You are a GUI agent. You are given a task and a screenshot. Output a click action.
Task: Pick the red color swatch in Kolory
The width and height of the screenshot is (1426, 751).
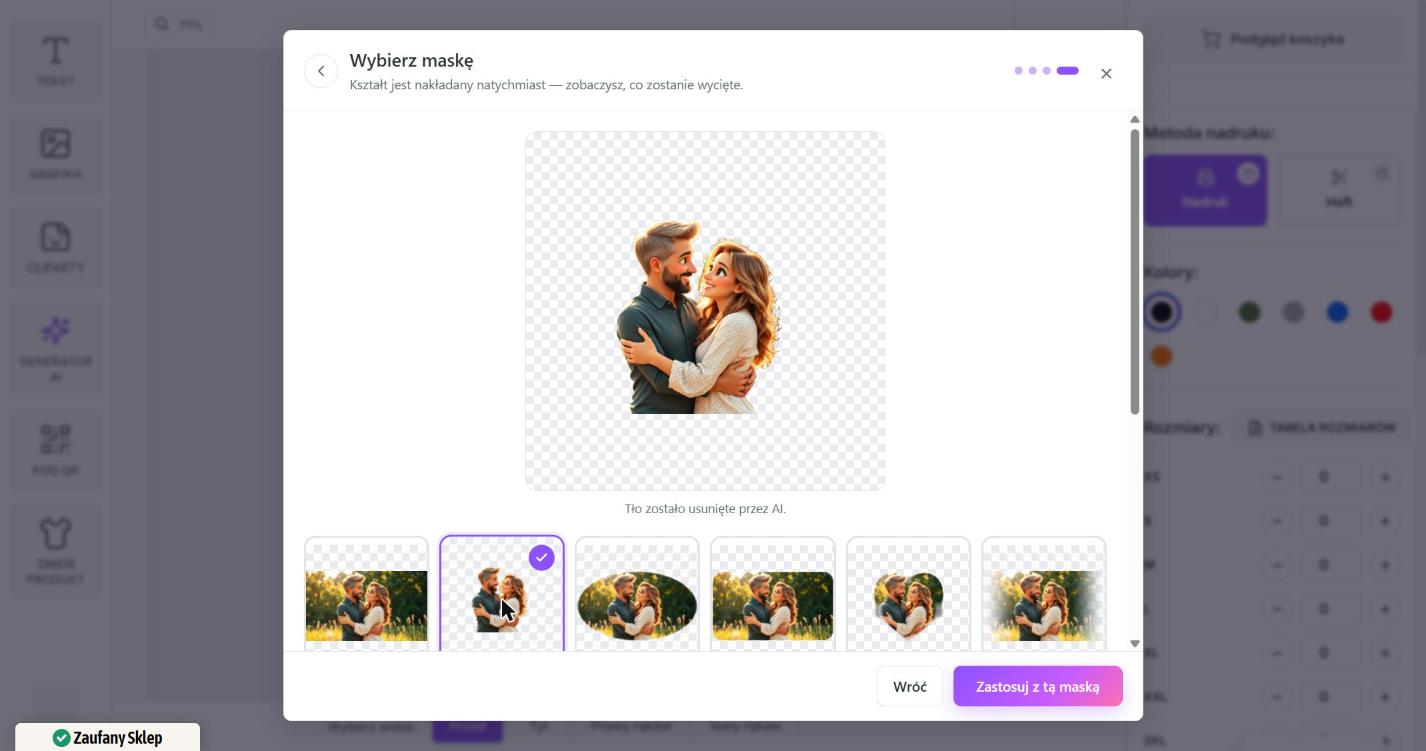click(1382, 313)
